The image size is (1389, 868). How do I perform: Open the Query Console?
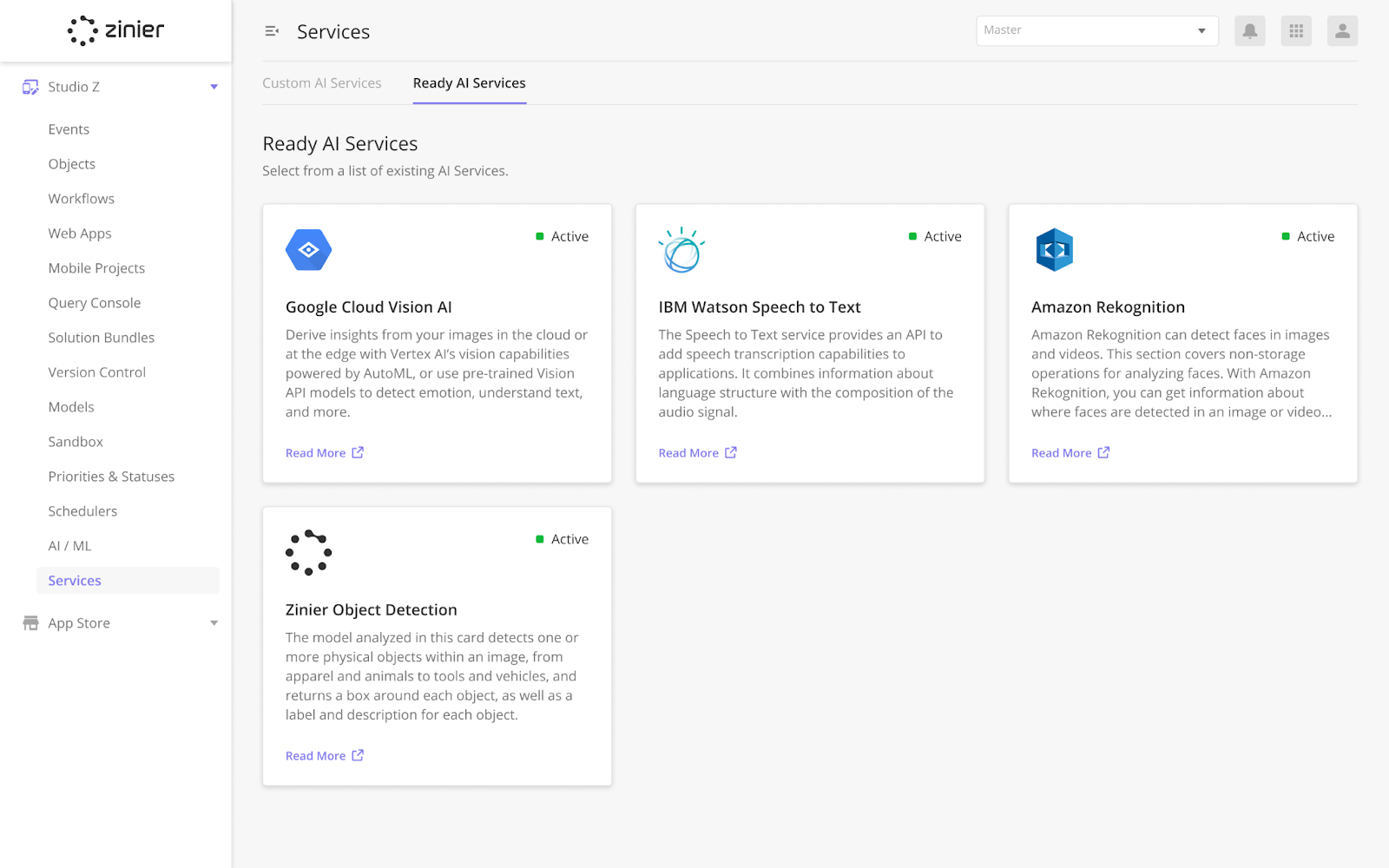[95, 303]
